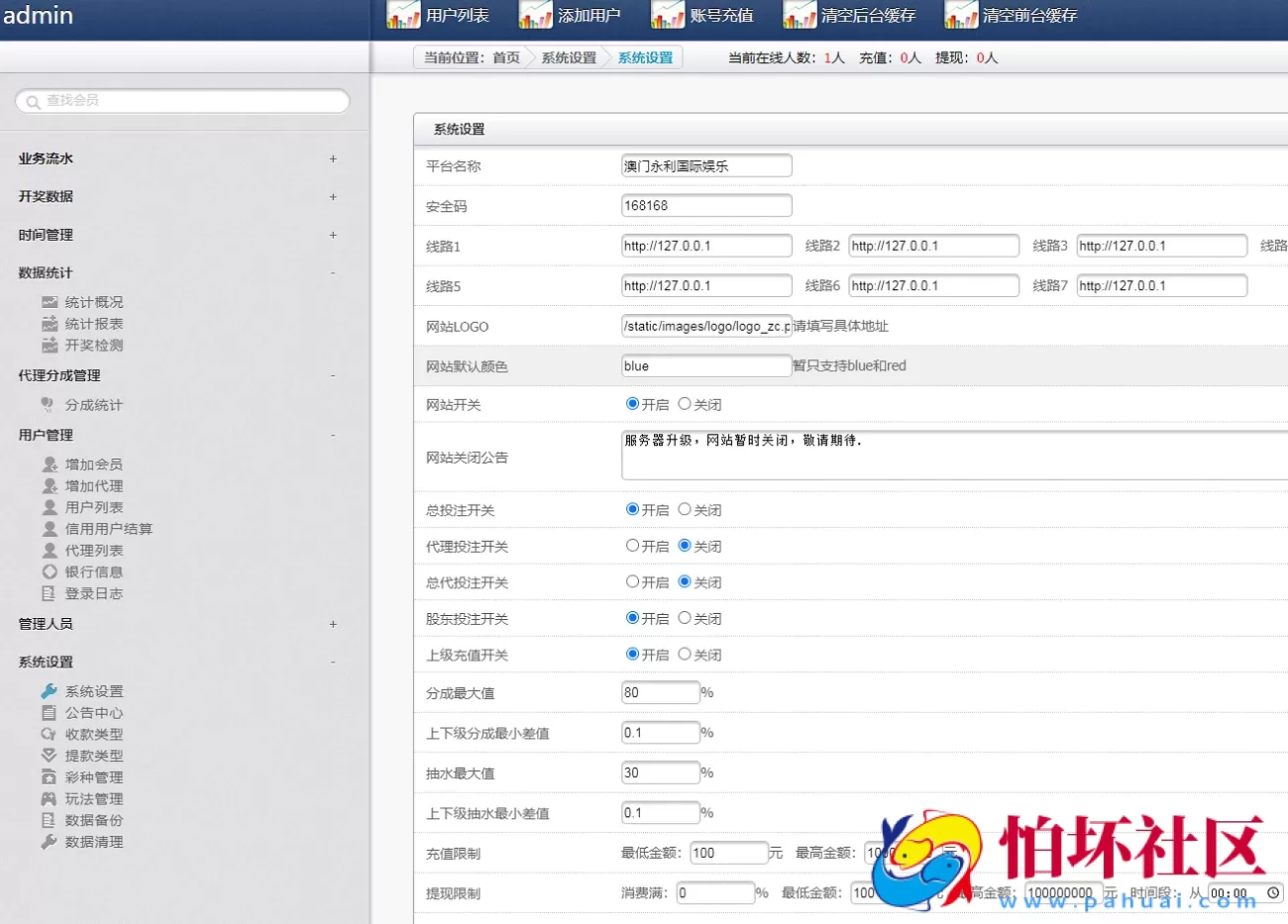Click the 银行信息 icon in sidebar
Viewport: 1288px width, 924px height.
point(50,571)
